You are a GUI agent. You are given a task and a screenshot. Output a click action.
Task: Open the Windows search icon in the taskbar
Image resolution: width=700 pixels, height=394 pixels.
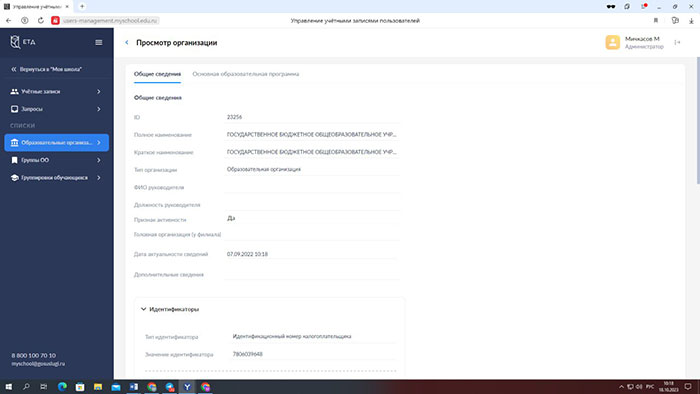pyautogui.click(x=26, y=386)
